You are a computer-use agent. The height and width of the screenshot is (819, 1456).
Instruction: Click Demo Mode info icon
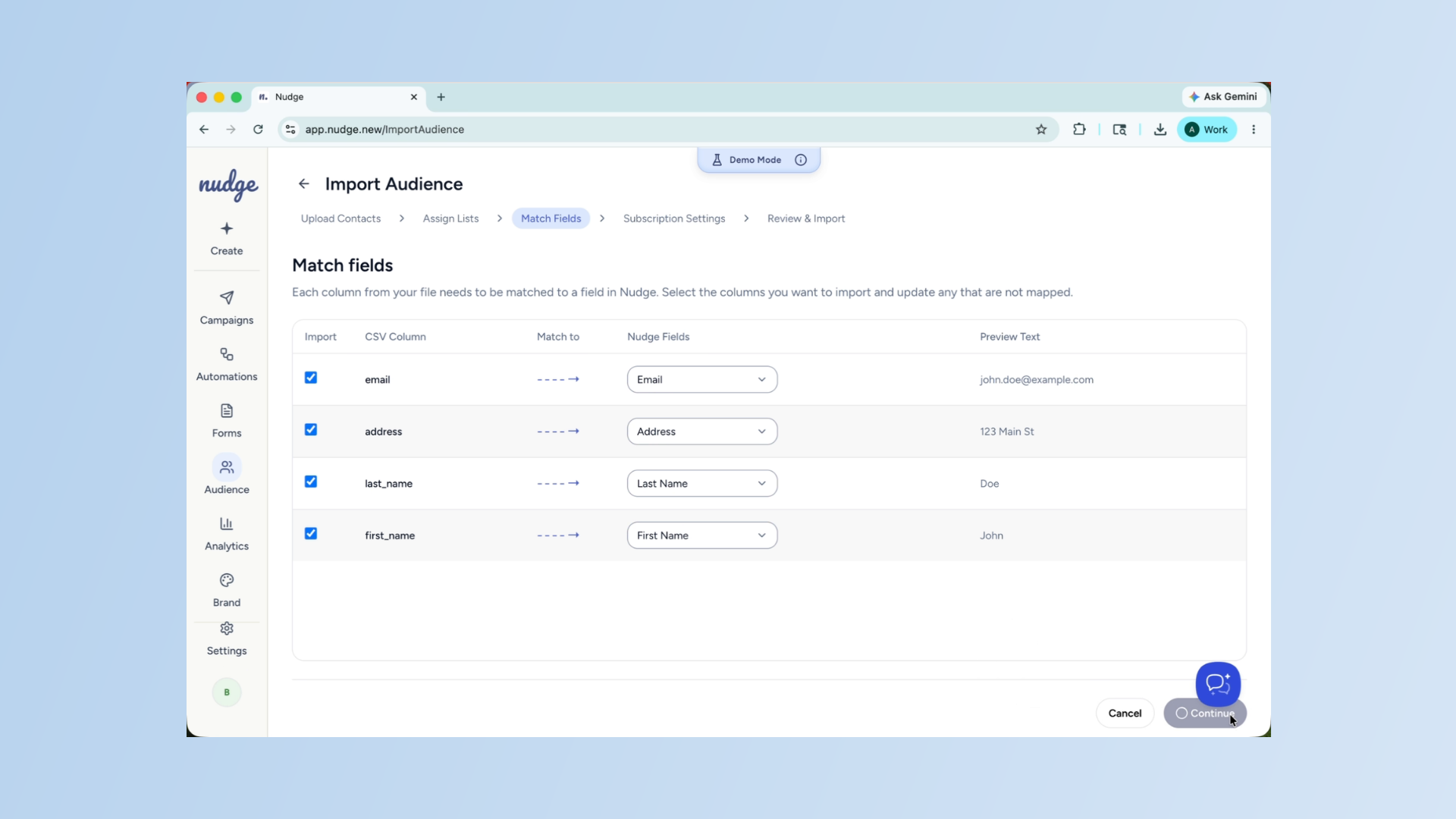pyautogui.click(x=801, y=160)
